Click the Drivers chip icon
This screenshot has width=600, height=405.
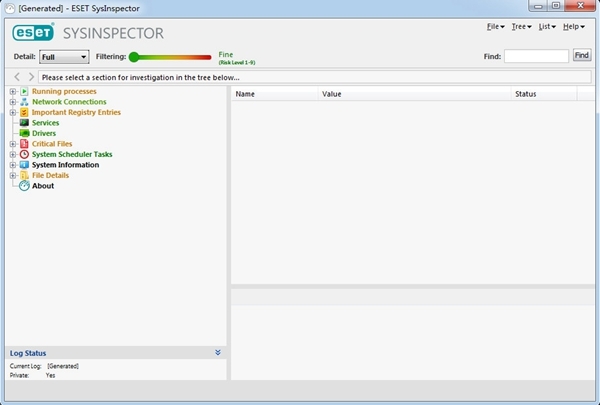click(24, 133)
